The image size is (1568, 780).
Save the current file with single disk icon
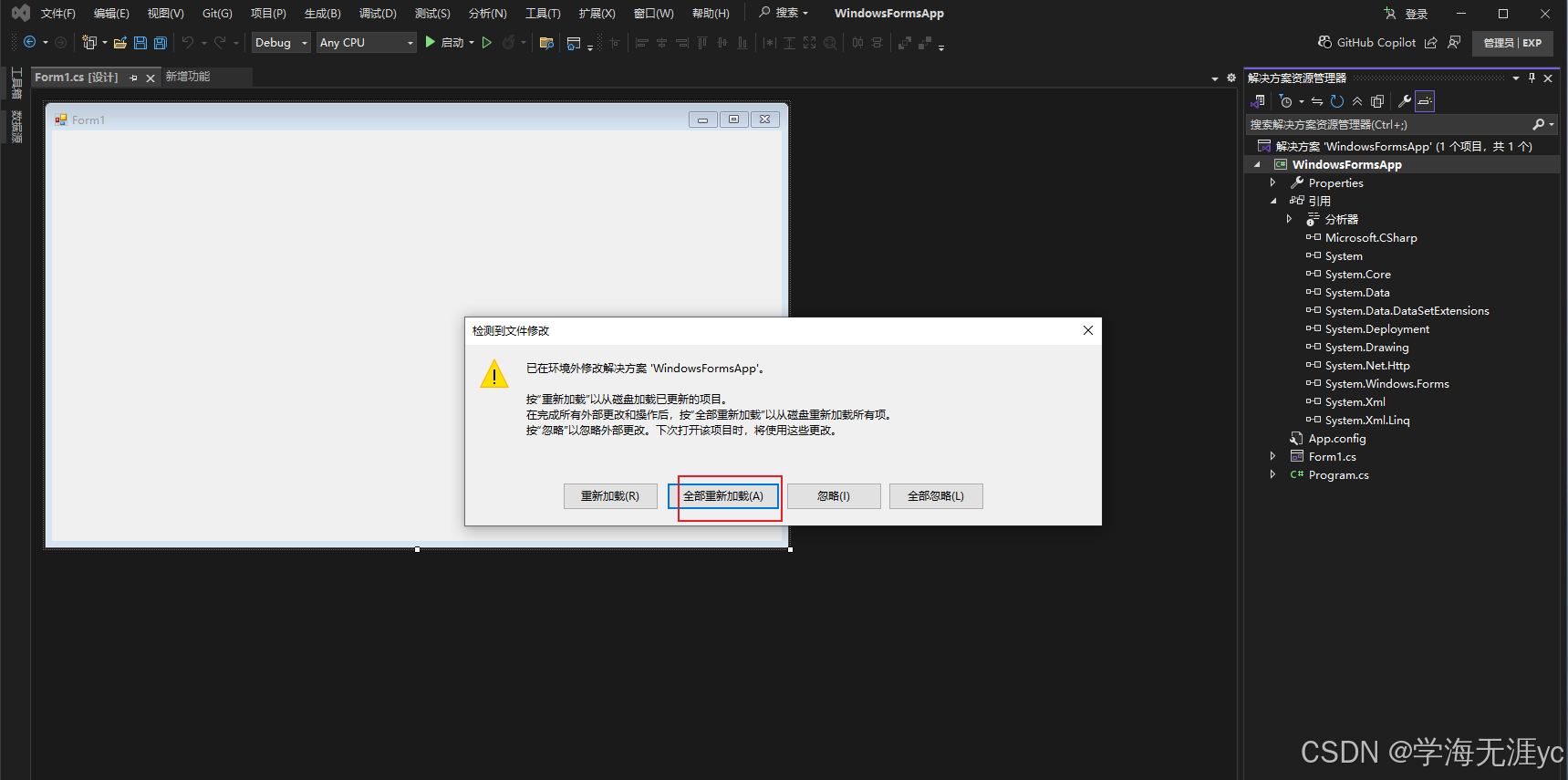click(140, 42)
